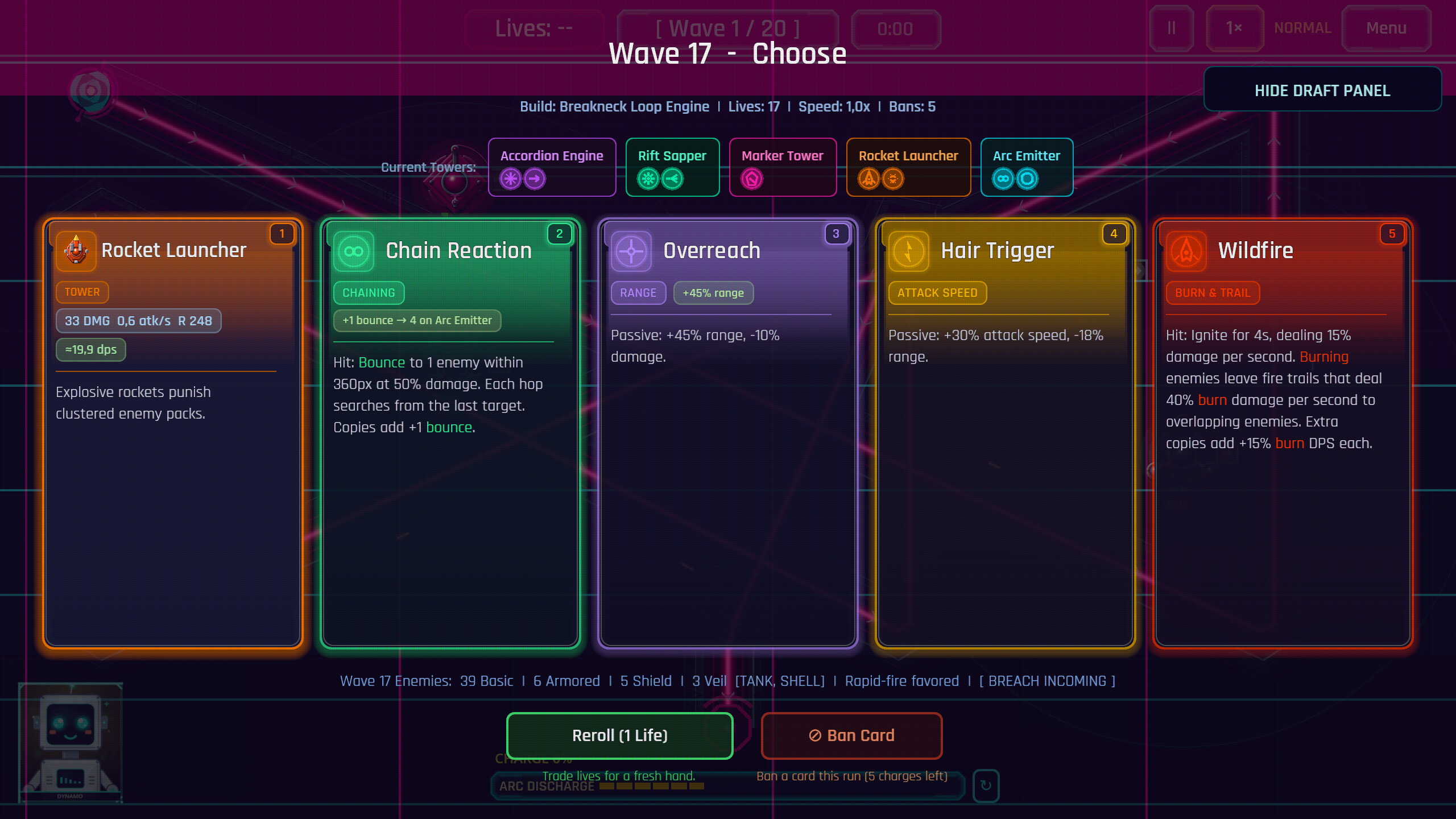Reroll the hand for 1 Life

(x=619, y=735)
